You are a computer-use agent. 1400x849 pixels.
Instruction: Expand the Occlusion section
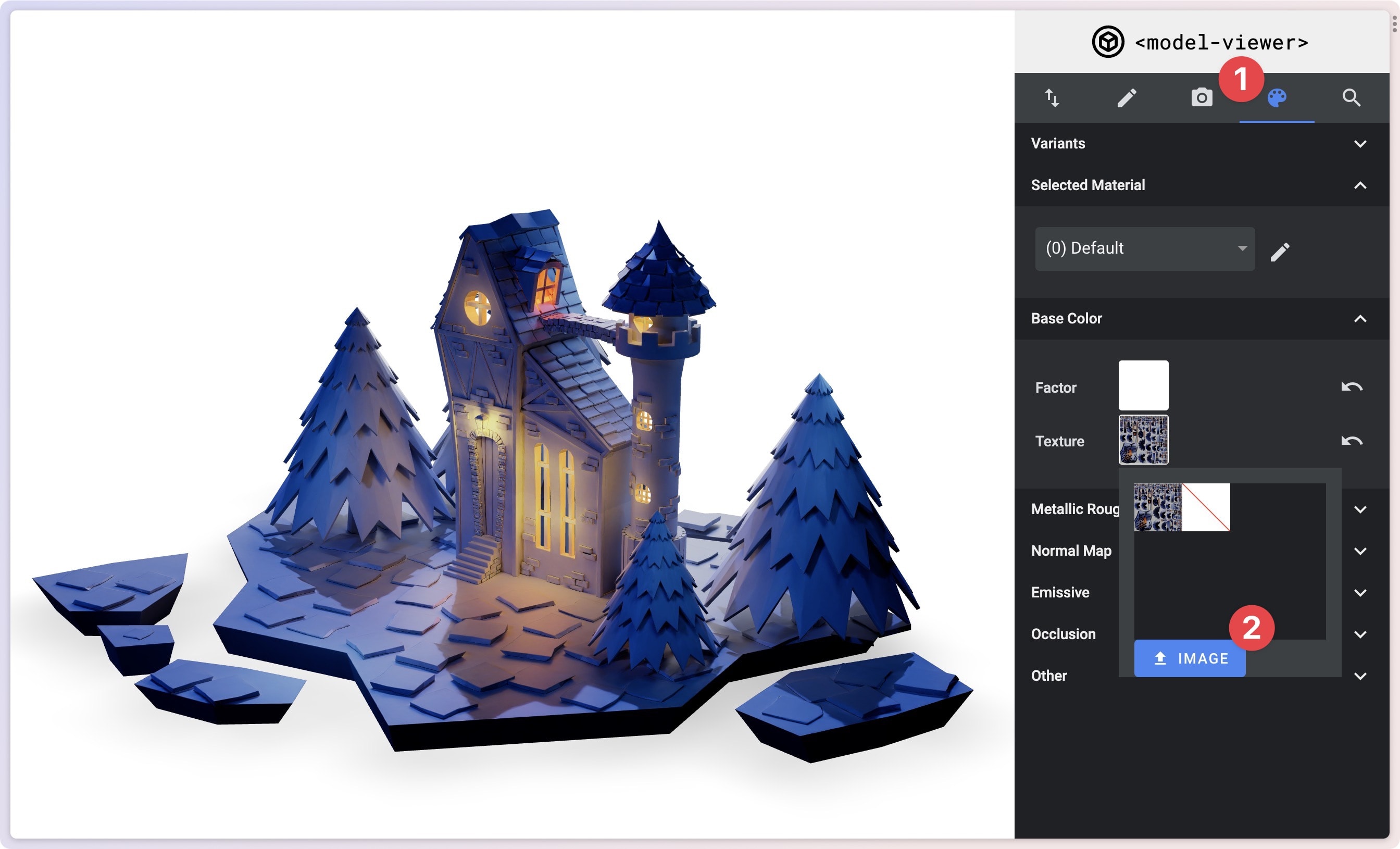point(1360,634)
